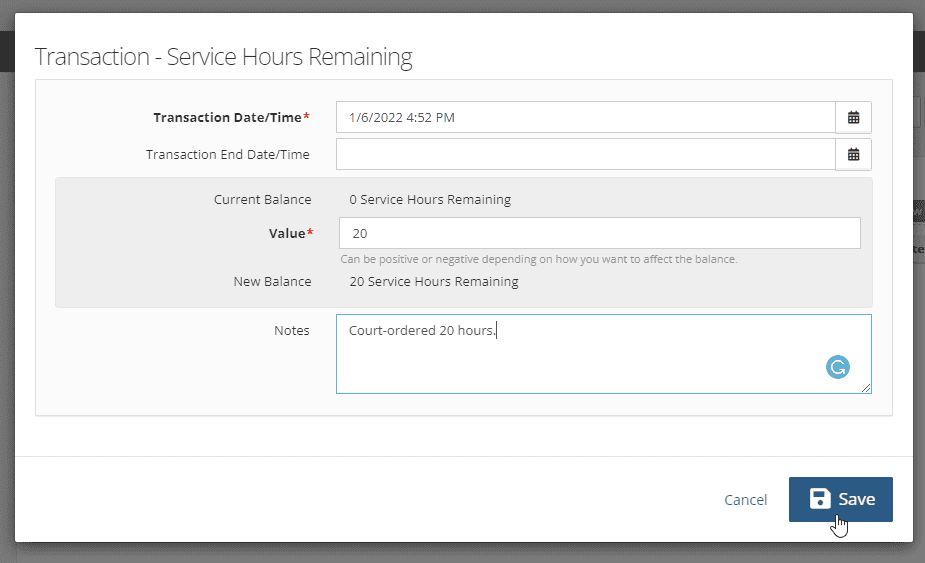Viewport: 925px width, 563px height.
Task: Click the floppy disk icon on the Save button
Action: (x=820, y=499)
